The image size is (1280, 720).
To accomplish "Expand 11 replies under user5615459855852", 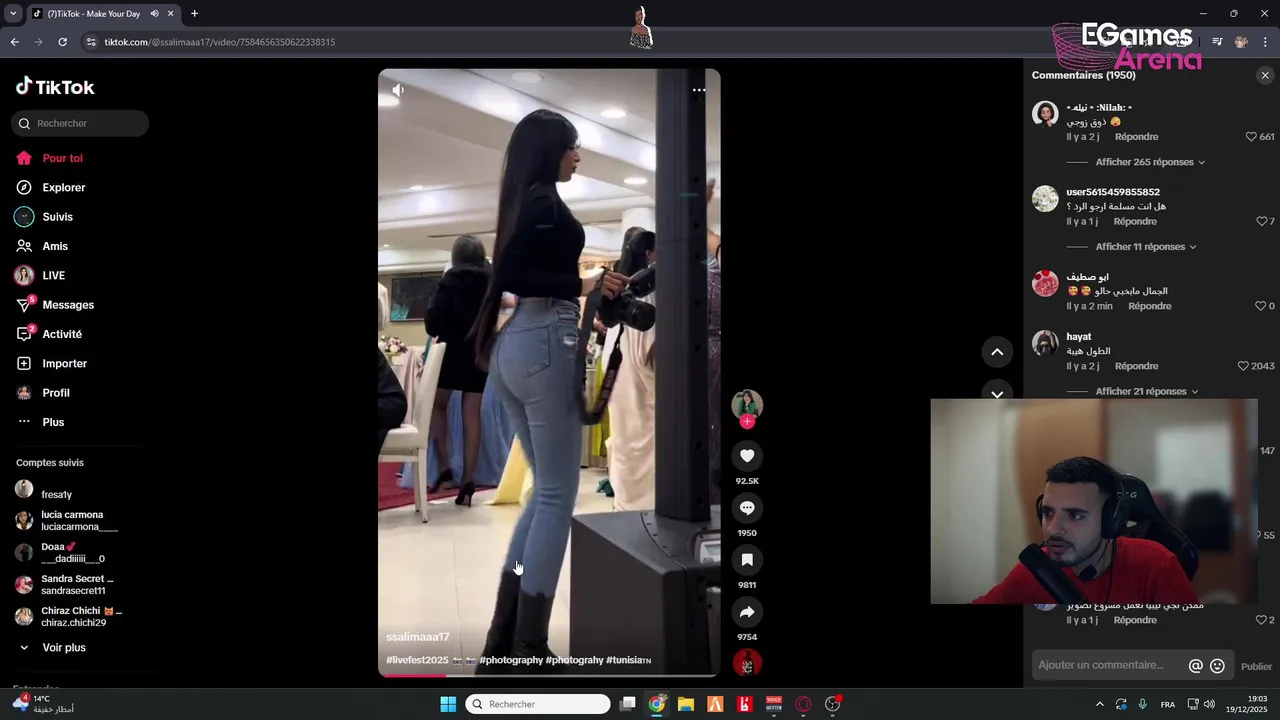I will (1146, 247).
